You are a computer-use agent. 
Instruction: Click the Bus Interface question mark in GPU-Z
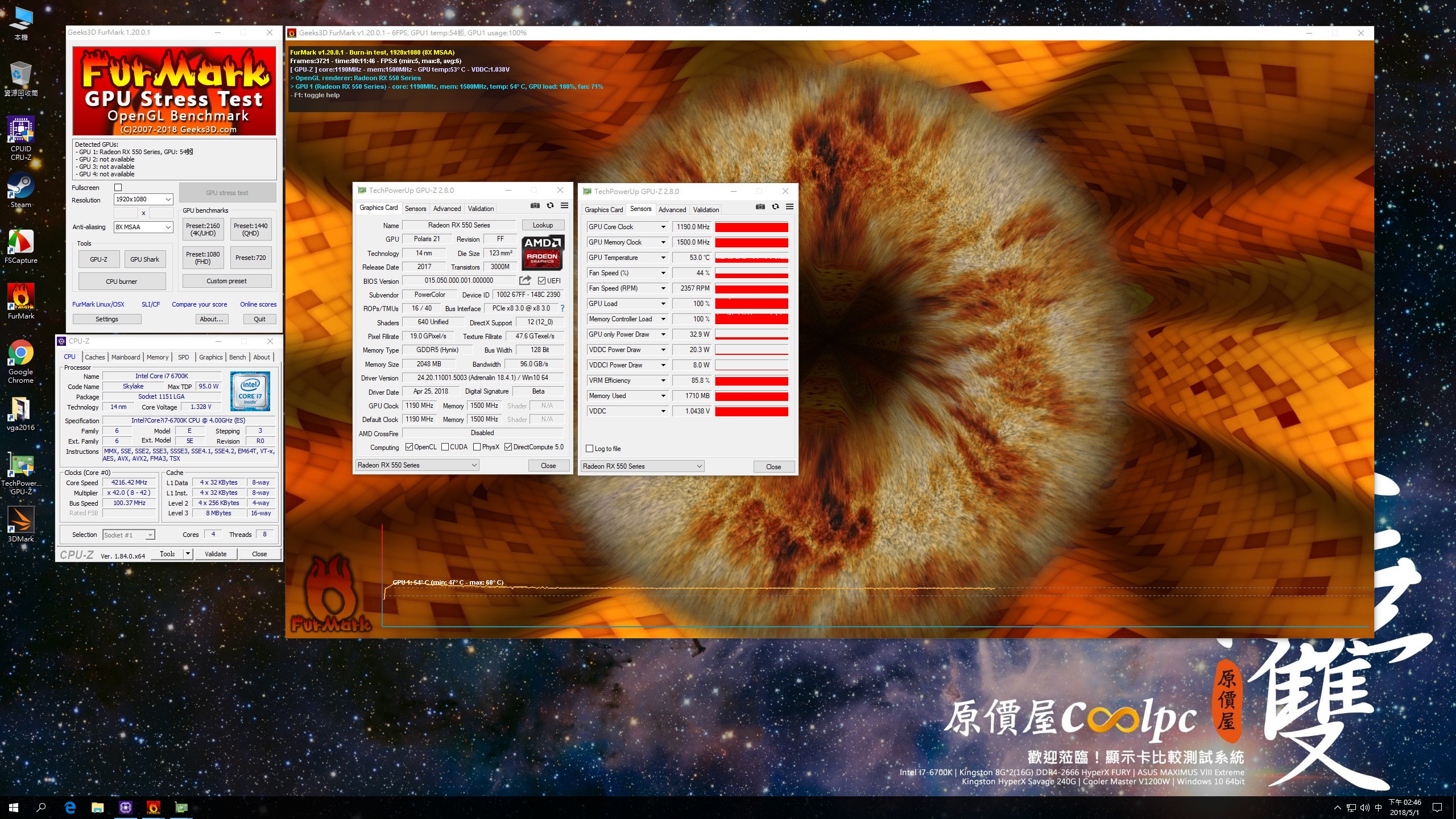(x=562, y=308)
